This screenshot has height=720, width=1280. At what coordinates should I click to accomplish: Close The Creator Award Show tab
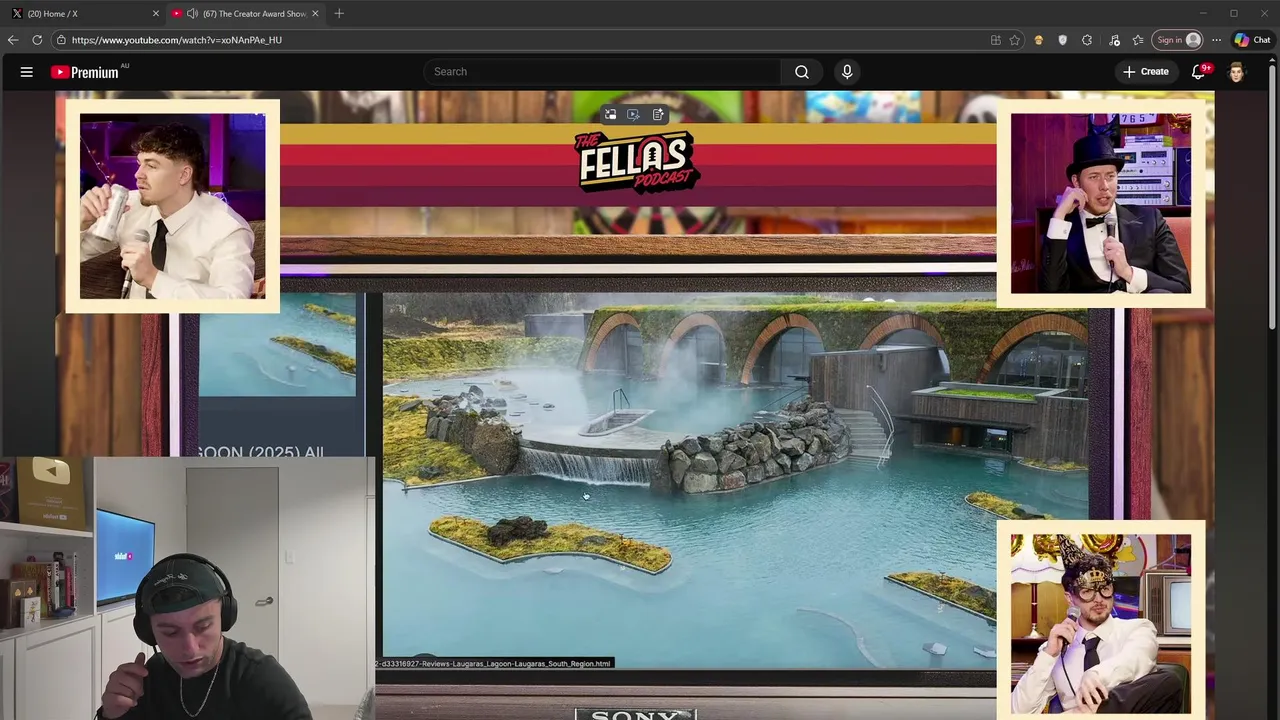(315, 13)
